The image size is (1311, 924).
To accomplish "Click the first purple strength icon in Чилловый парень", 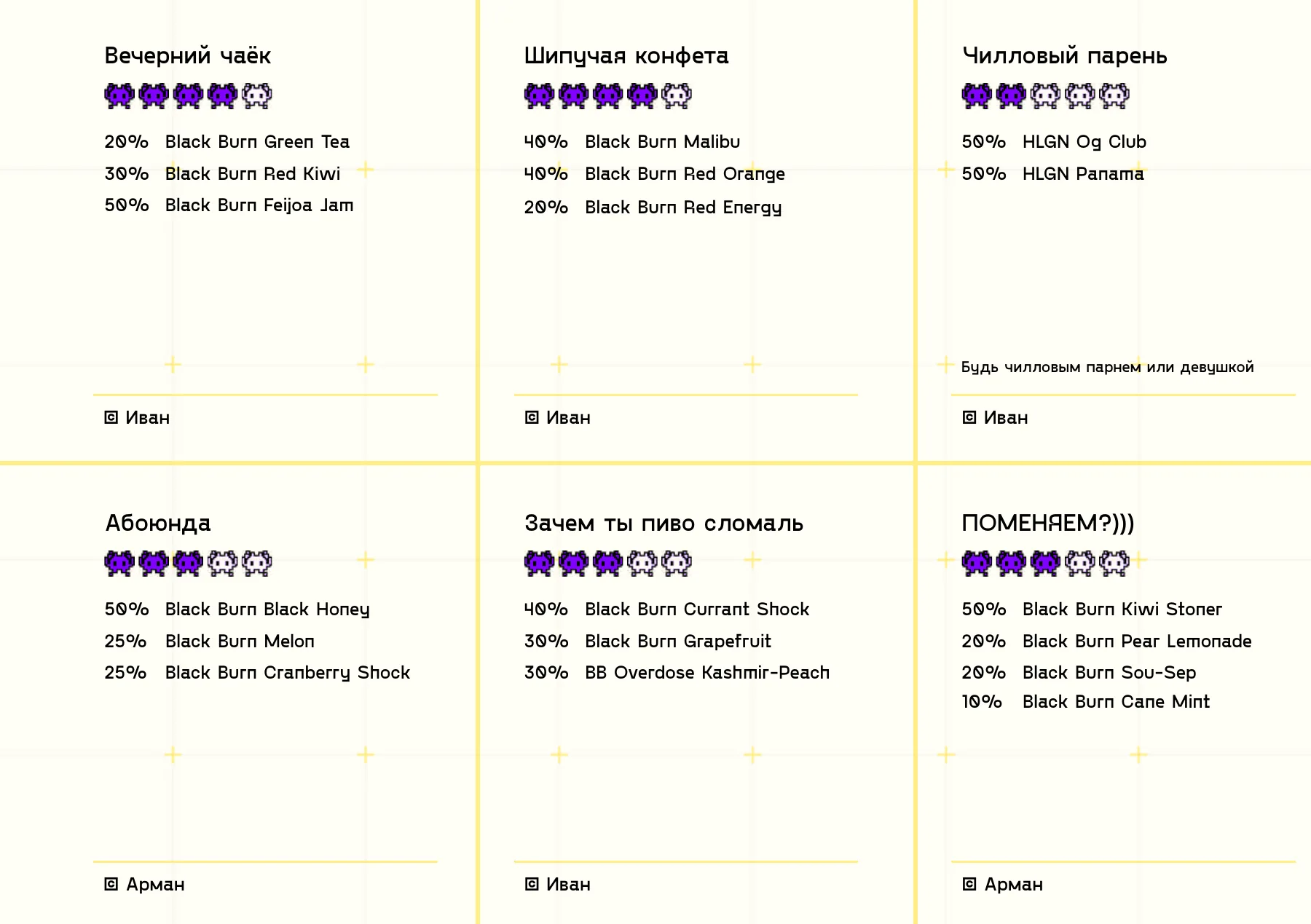I will coord(977,95).
